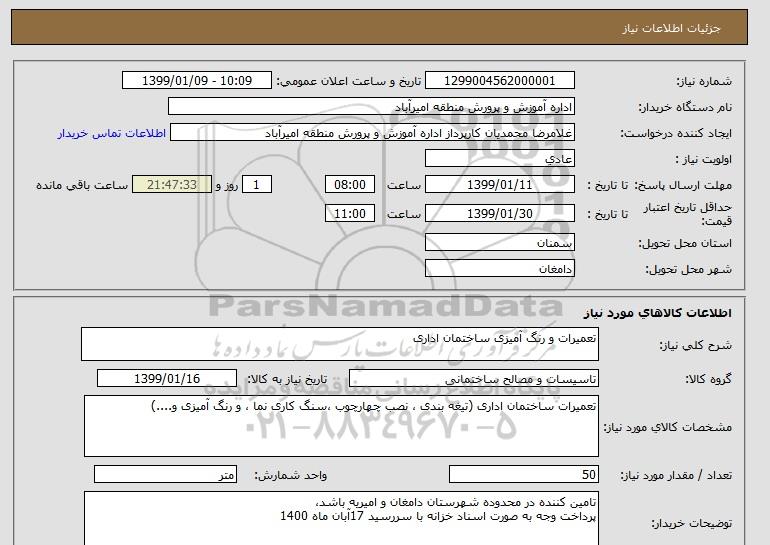The height and width of the screenshot is (545, 770).
Task: Click the price validity time 11:00
Action: (x=350, y=214)
